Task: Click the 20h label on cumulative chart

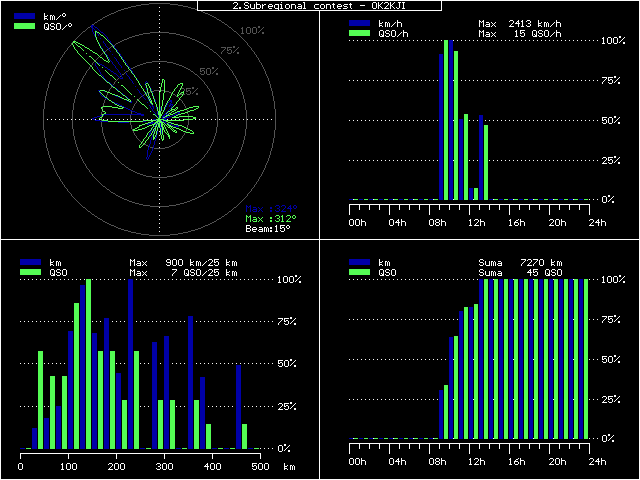Action: coord(557,462)
